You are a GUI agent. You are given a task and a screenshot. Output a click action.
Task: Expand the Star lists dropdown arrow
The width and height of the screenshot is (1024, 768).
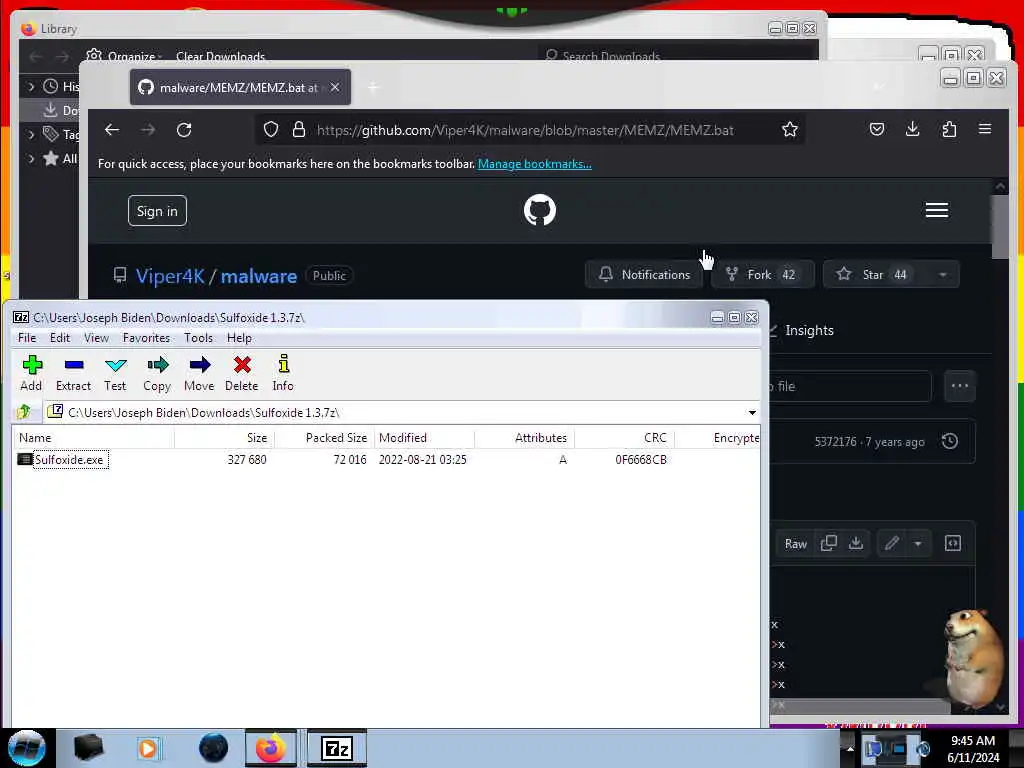[942, 274]
